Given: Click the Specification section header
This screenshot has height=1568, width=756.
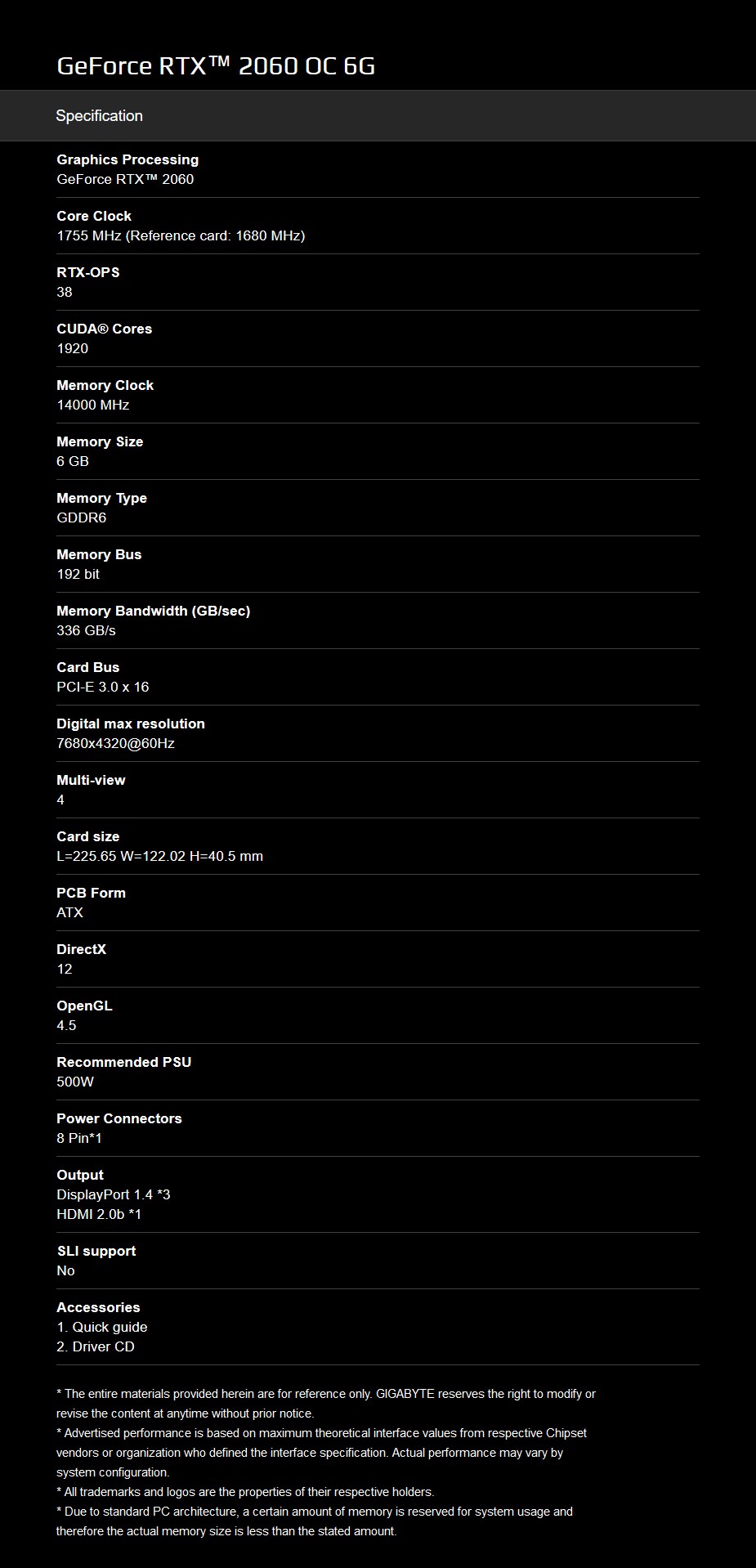Looking at the screenshot, I should [x=99, y=116].
